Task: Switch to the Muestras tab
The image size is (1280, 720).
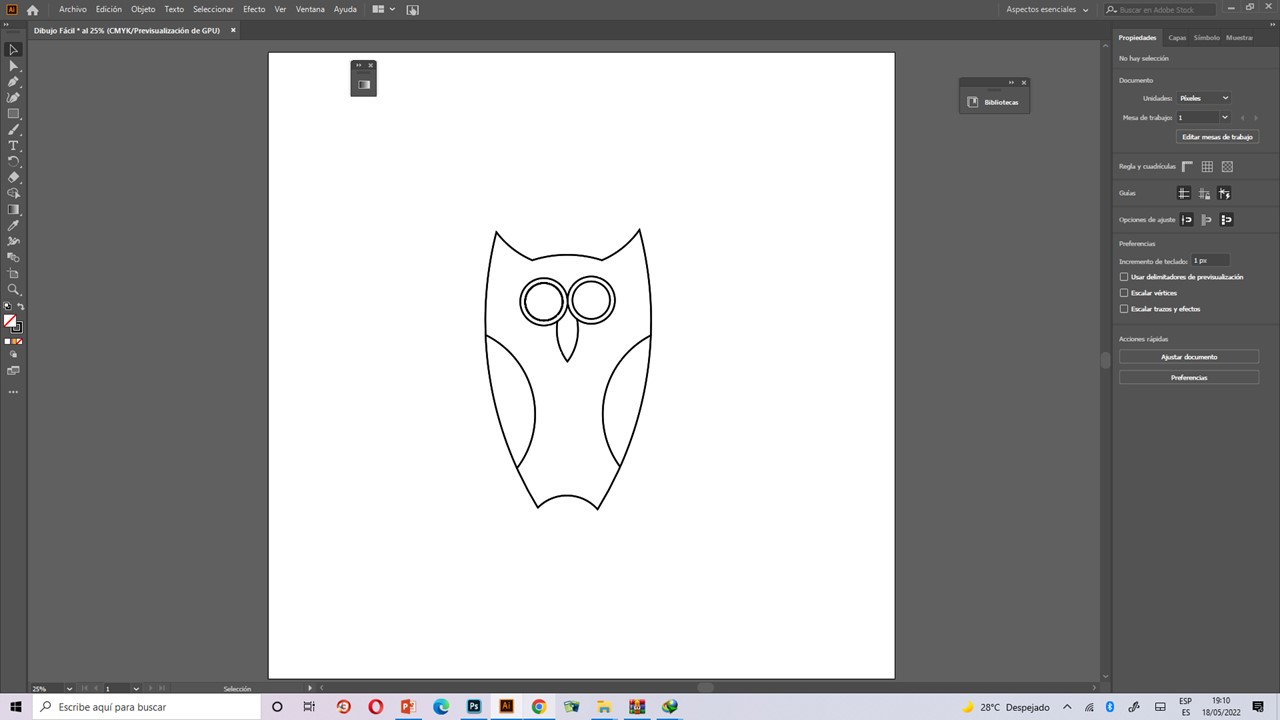Action: coord(1239,38)
